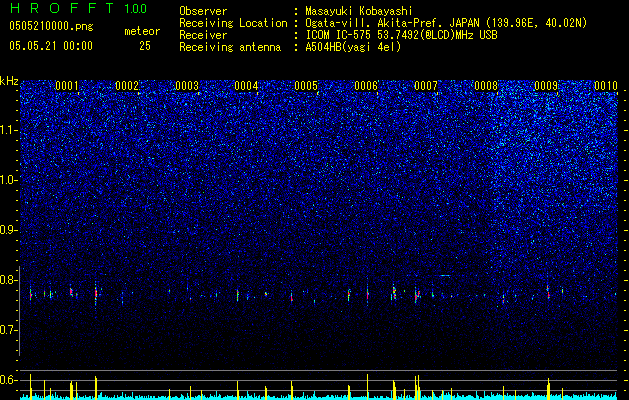The image size is (629, 400).
Task: Click the 0.9 kHz axis label
Action: [9, 230]
